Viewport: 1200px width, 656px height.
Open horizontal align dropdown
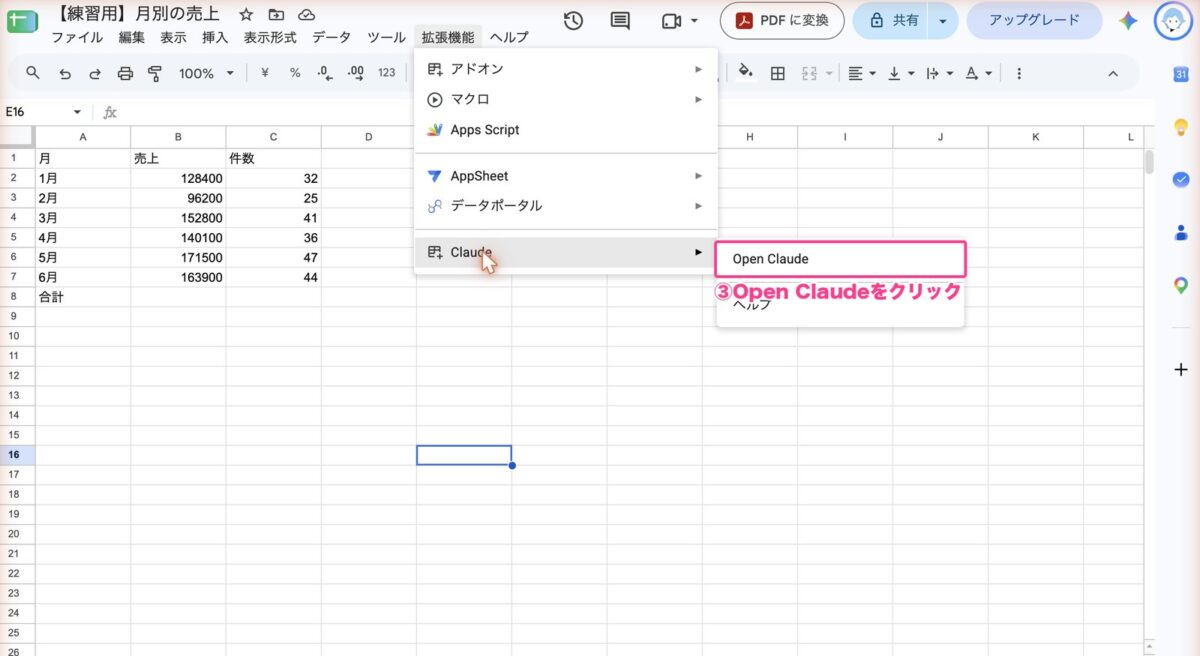point(861,73)
